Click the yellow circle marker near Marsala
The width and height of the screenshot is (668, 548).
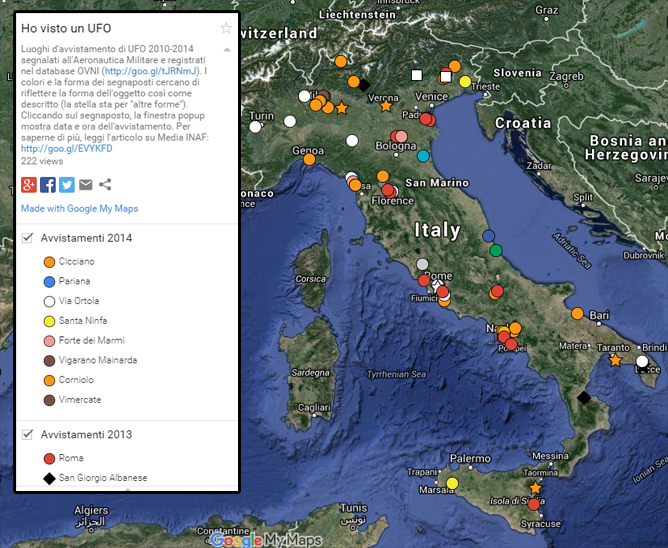(452, 483)
